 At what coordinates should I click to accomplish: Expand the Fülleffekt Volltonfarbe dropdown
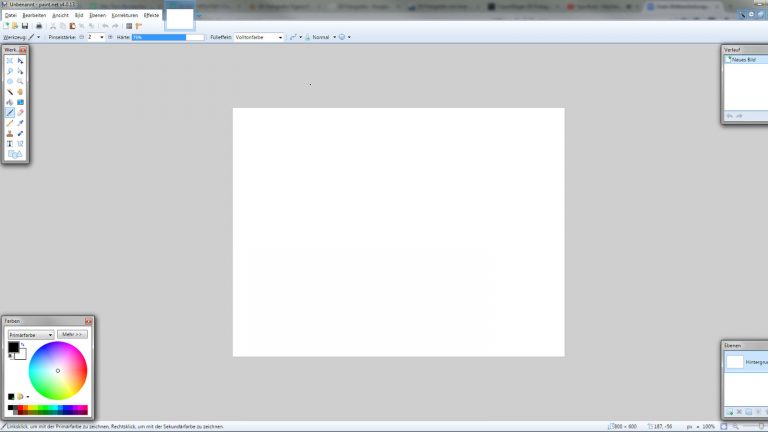258,37
